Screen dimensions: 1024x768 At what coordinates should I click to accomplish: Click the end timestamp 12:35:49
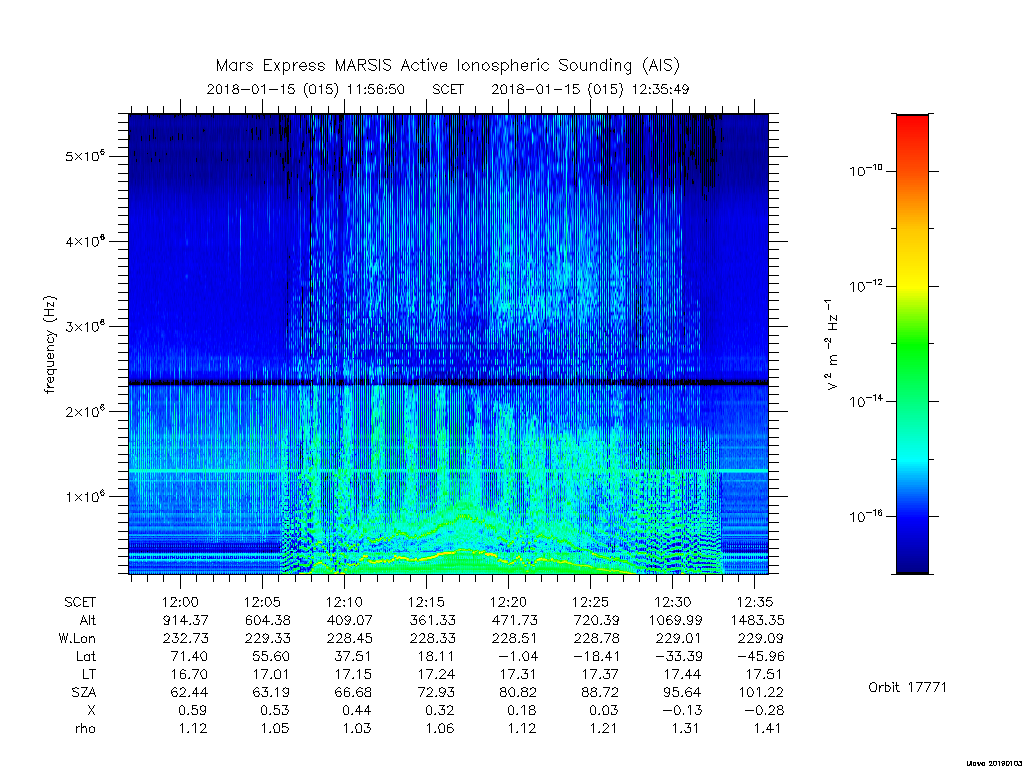click(x=660, y=89)
